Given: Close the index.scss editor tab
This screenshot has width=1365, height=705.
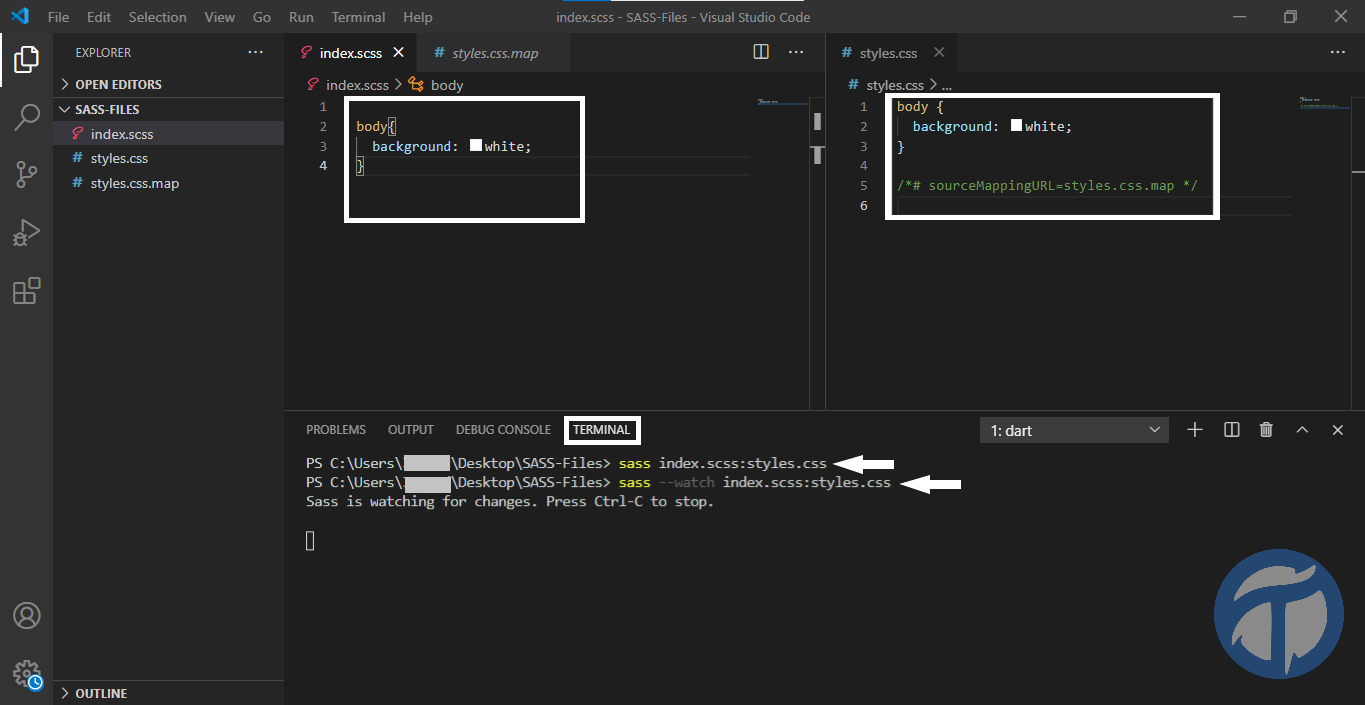Looking at the screenshot, I should tap(399, 53).
